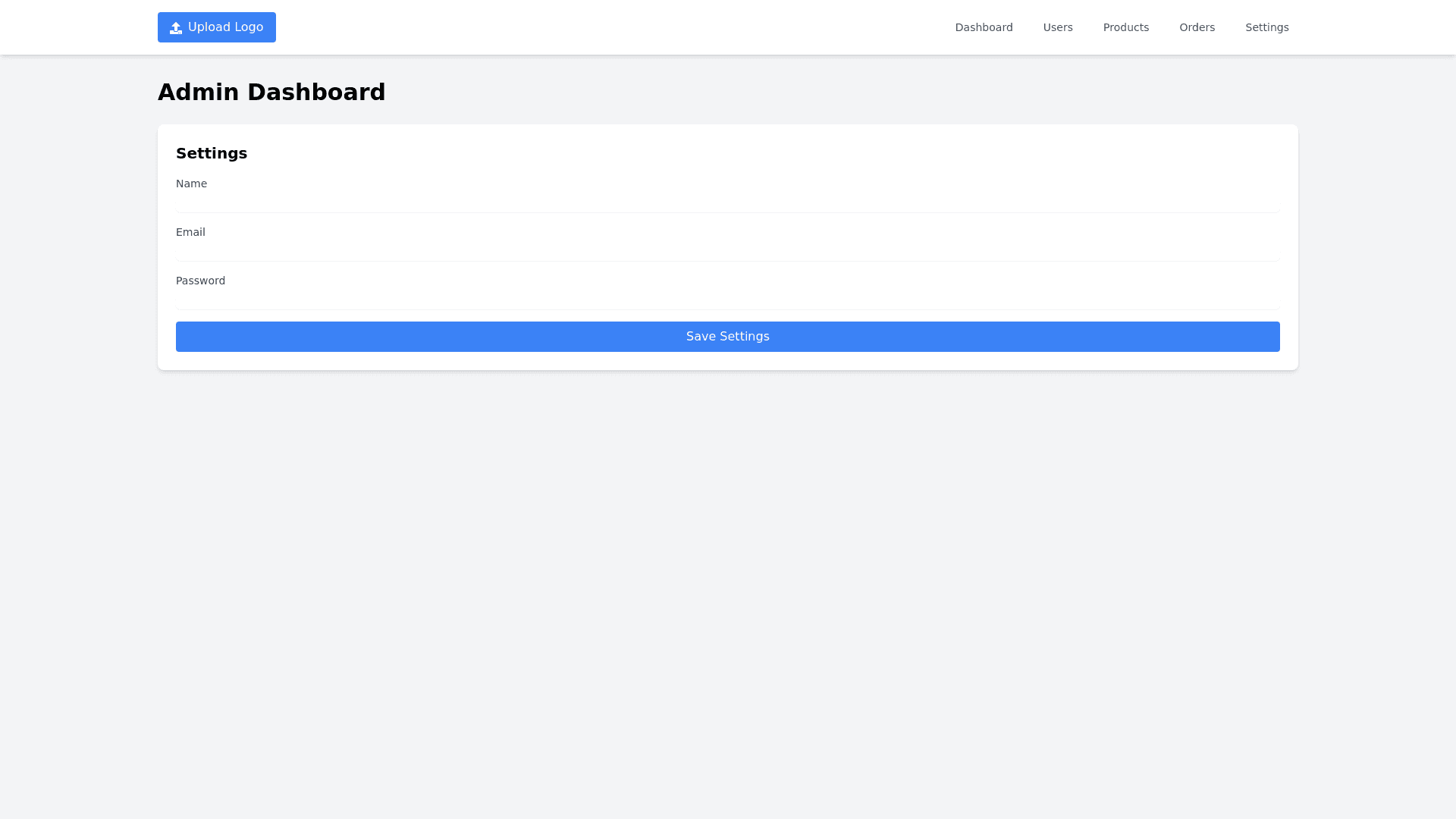Open the Dashboard nav link

tap(984, 27)
